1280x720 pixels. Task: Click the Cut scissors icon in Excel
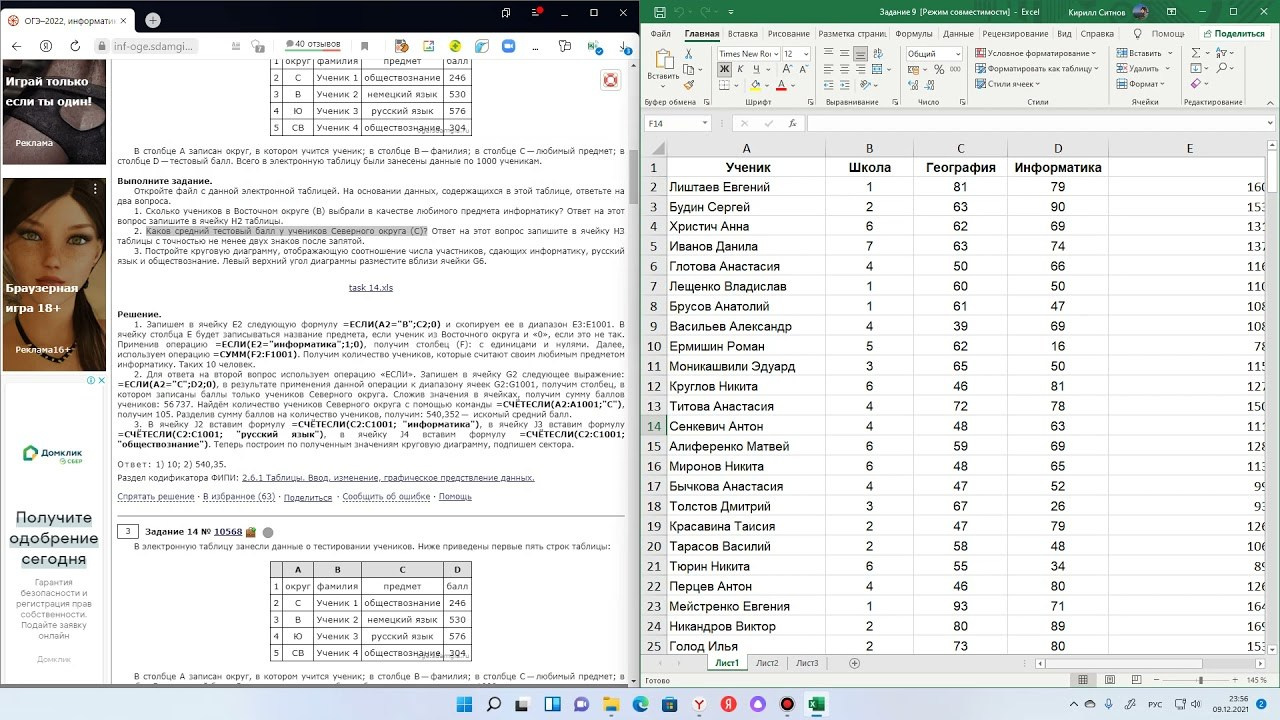click(691, 54)
